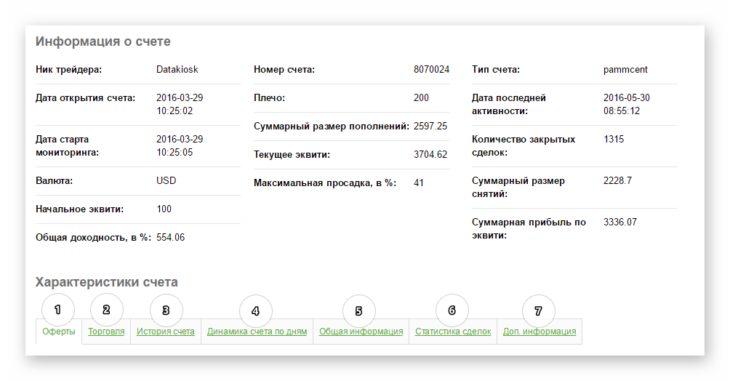Click the Номер счета label
730x381 pixels.
(x=284, y=69)
